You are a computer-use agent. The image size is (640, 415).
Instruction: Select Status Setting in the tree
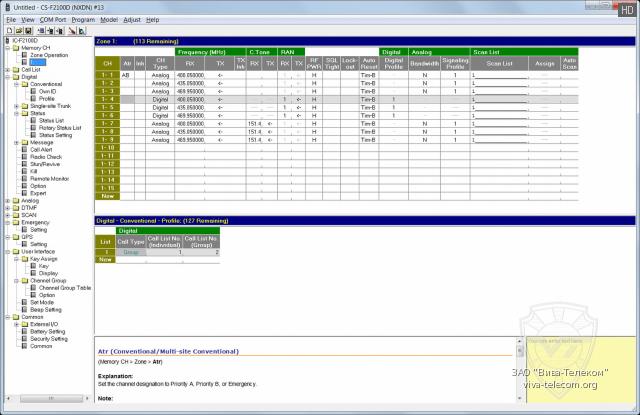56,135
